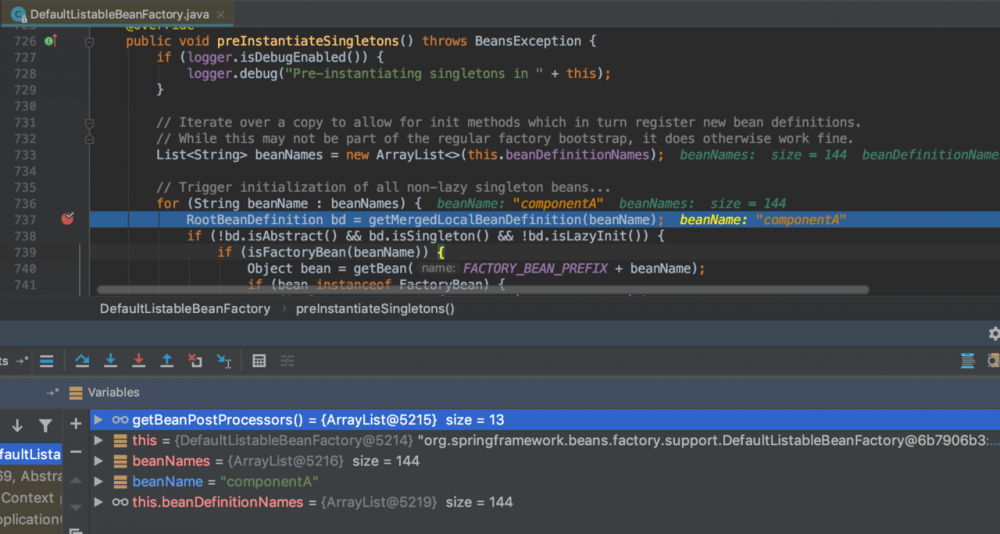The height and width of the screenshot is (534, 1000).
Task: Click the Run to Cursor icon
Action: point(224,360)
